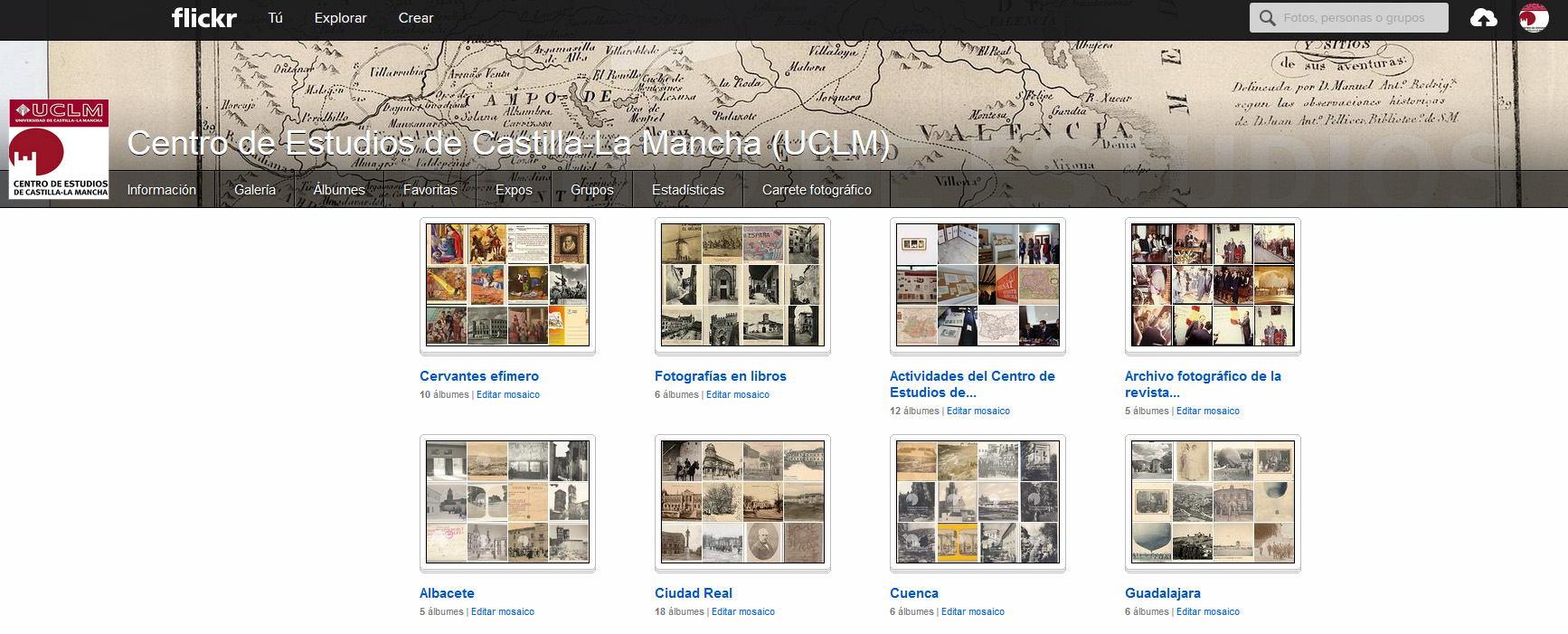Open the Explorar menu
The width and height of the screenshot is (1568, 634).
340,18
